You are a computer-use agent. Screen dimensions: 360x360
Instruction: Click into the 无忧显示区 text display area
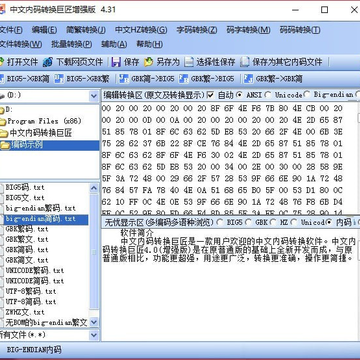229,284
